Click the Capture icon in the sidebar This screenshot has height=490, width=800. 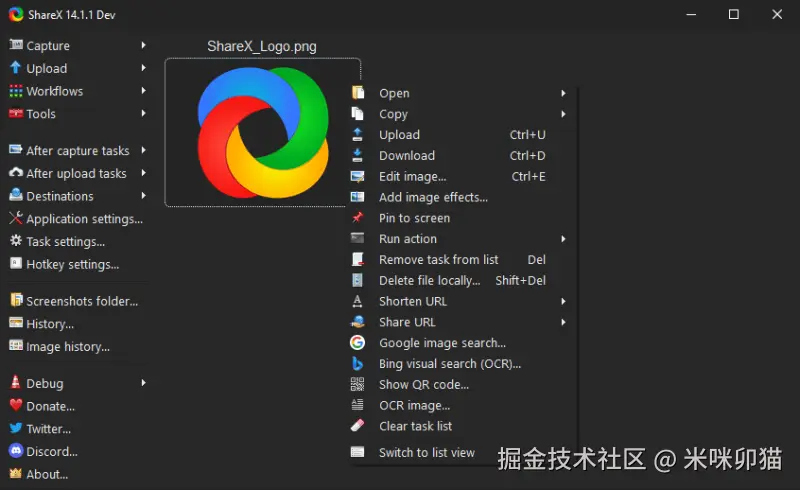click(16, 45)
